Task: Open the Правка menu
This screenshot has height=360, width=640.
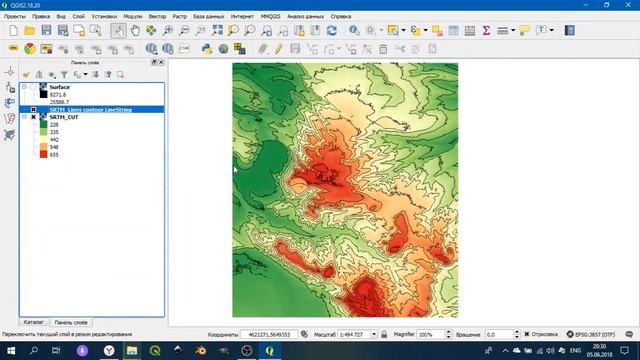Action: [x=41, y=16]
